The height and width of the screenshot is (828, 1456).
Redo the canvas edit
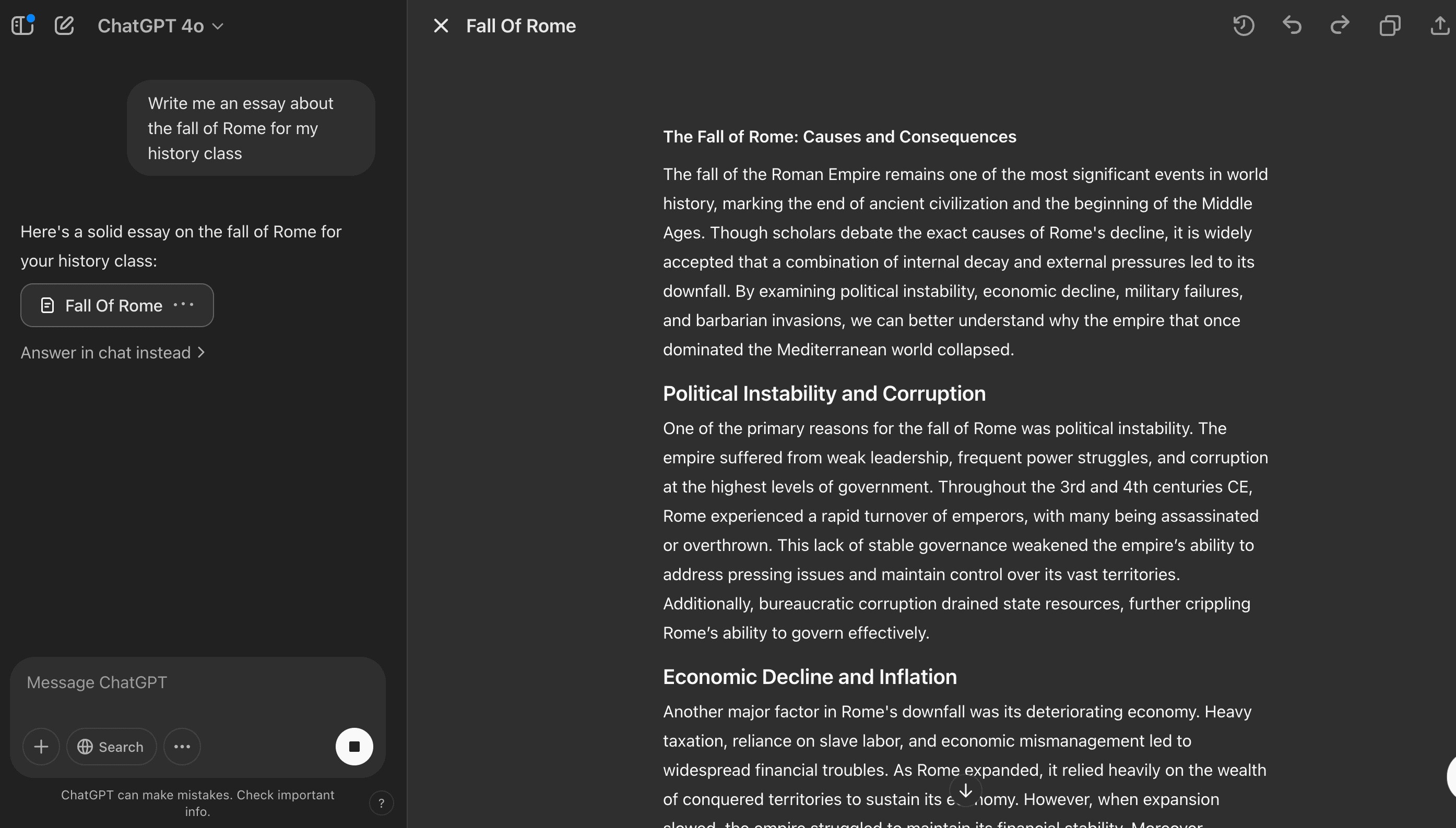1340,26
